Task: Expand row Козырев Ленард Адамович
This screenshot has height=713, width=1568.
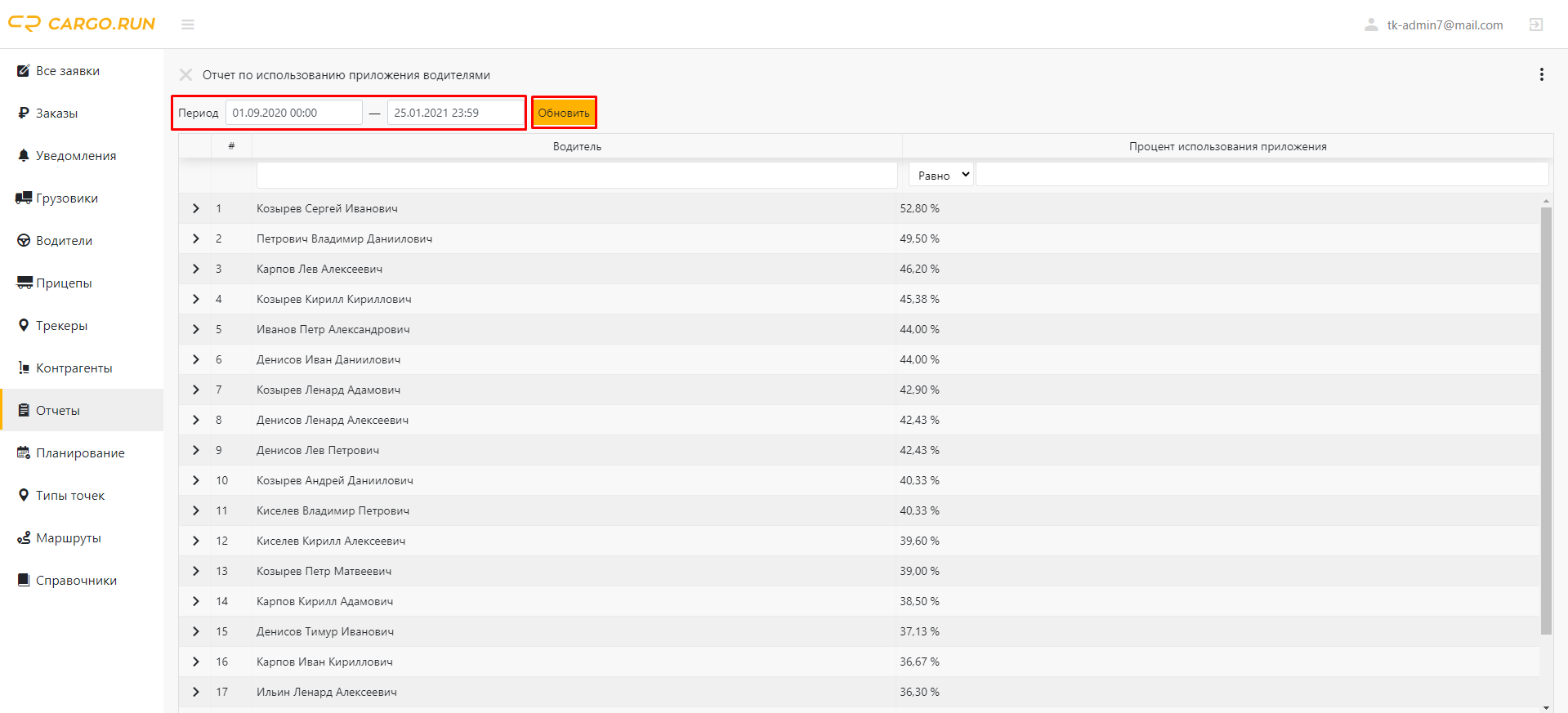Action: [x=195, y=390]
